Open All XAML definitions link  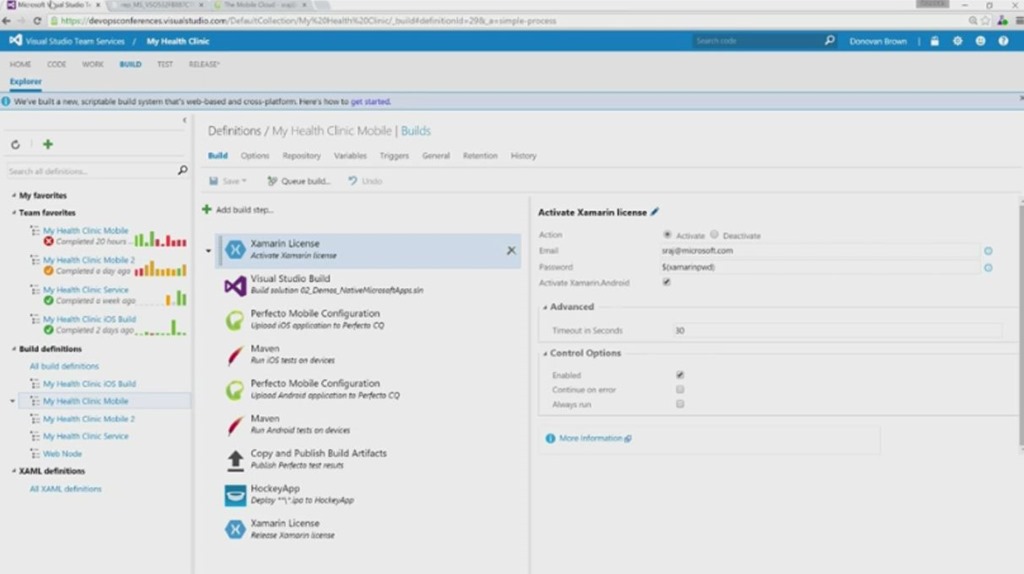(x=65, y=488)
